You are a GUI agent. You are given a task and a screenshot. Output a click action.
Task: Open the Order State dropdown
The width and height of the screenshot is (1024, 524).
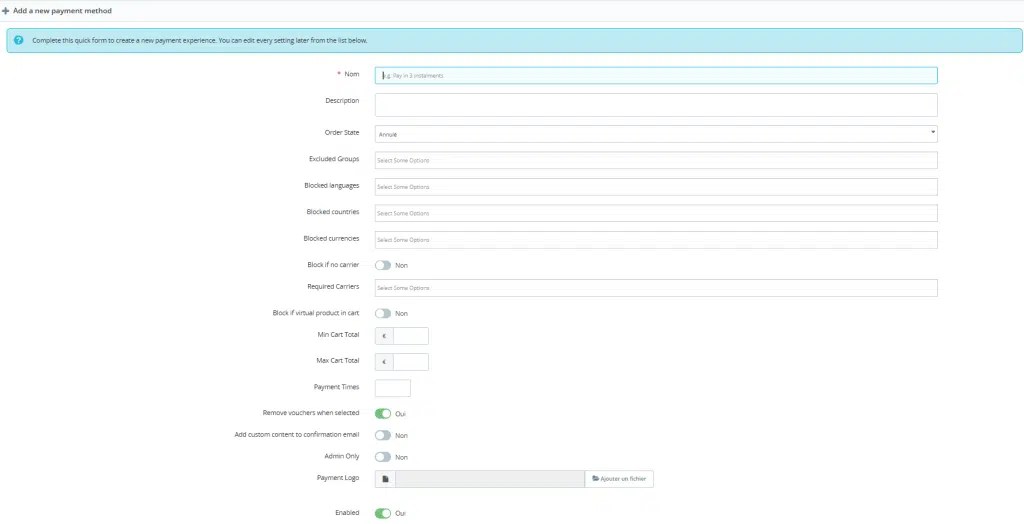coord(656,134)
